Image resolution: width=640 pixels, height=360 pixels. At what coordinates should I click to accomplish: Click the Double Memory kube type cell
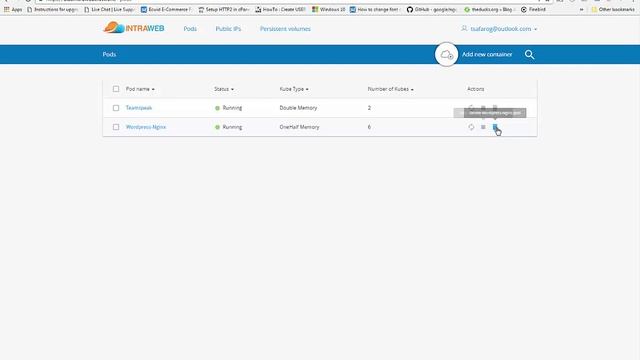[298, 108]
